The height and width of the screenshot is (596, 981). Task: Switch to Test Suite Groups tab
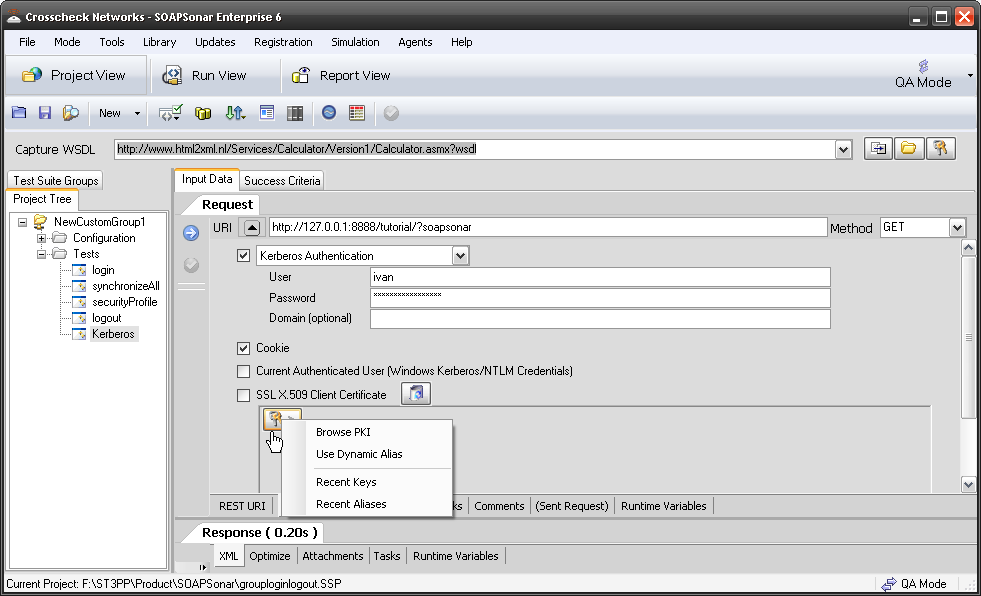coord(56,181)
